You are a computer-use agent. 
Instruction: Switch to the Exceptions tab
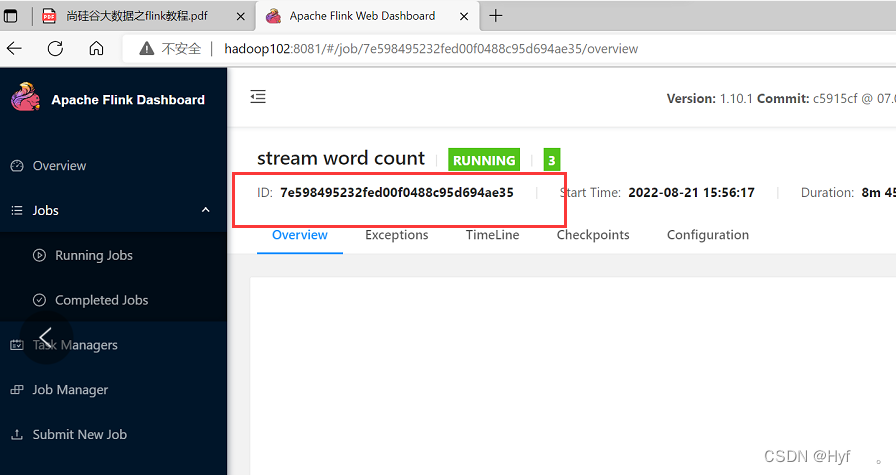click(397, 235)
